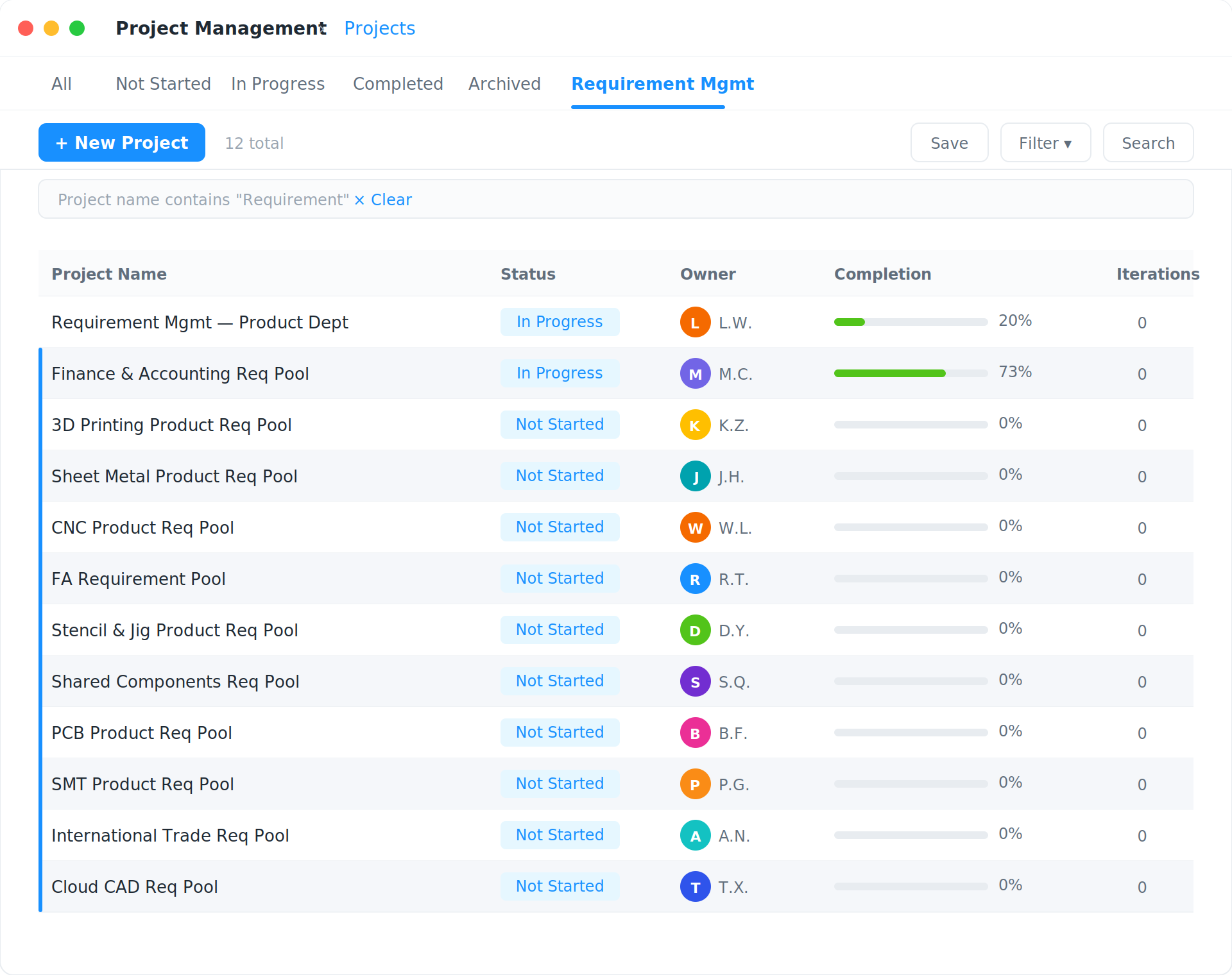Click the D.Y. owner avatar
The width and height of the screenshot is (1232, 975).
pos(696,630)
